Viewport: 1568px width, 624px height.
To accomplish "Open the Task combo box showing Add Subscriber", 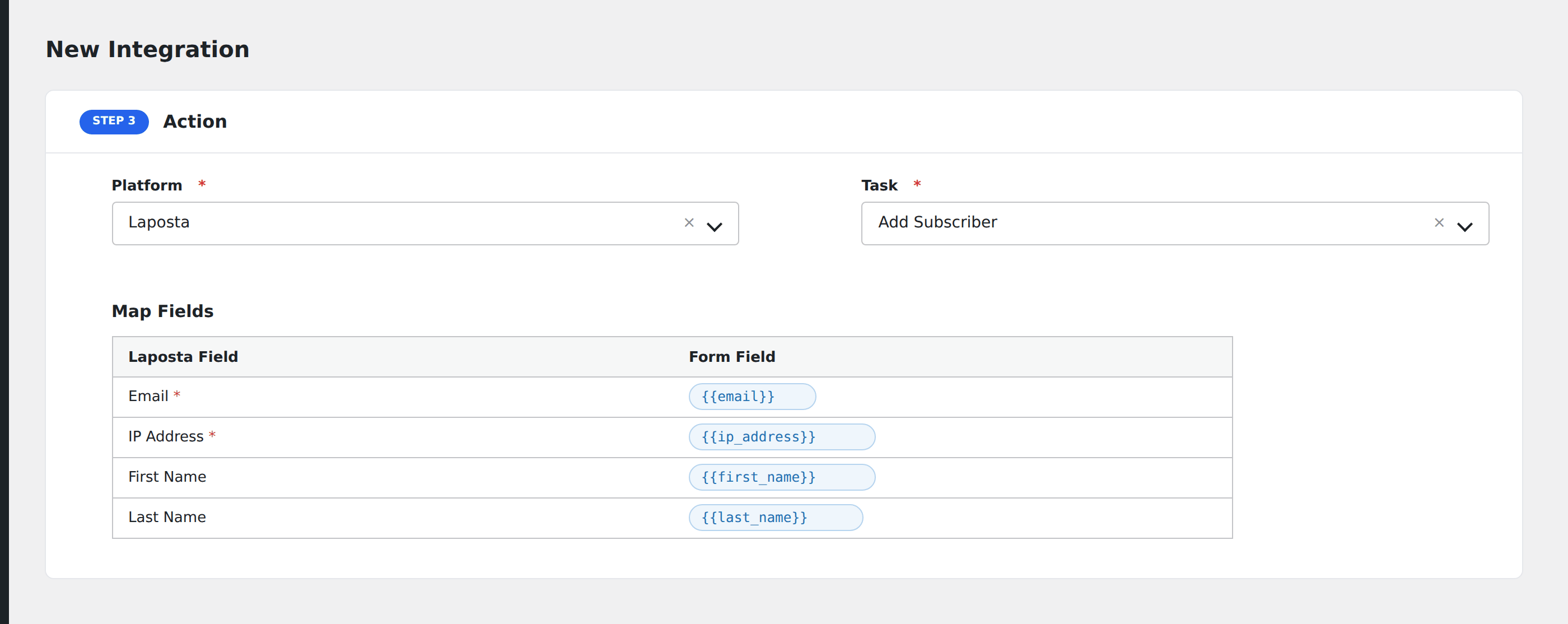I will 1175,223.
